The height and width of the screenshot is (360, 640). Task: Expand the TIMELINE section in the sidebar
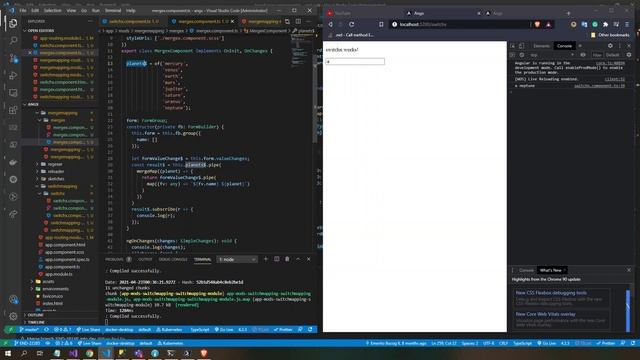click(x=36, y=322)
